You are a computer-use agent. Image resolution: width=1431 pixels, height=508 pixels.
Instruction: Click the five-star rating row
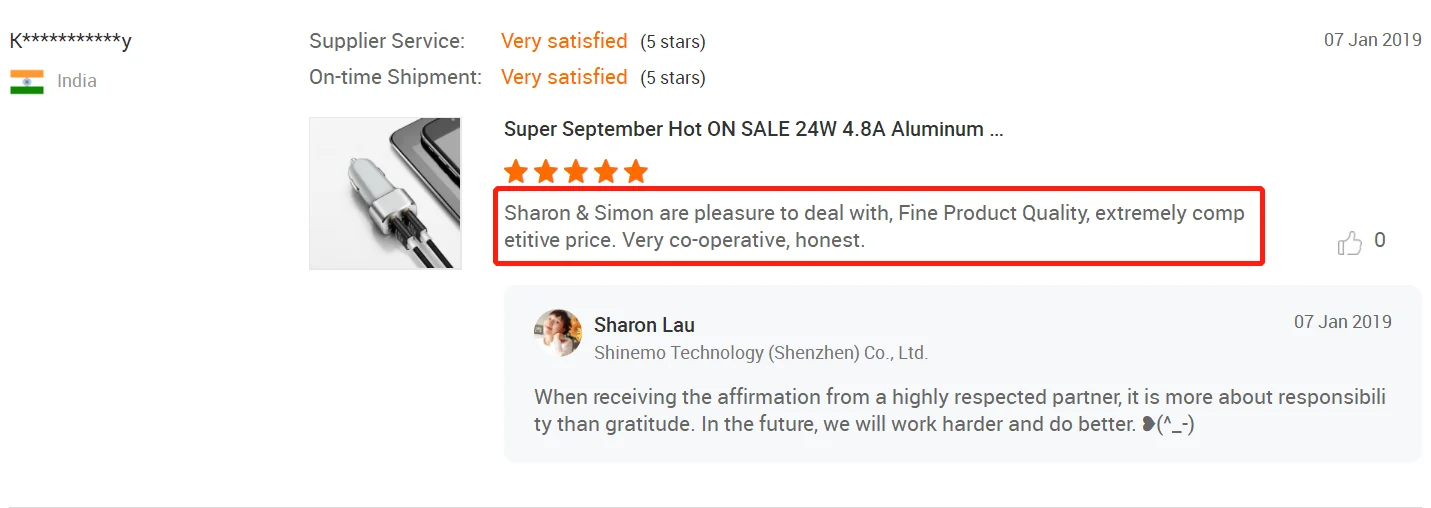576,171
